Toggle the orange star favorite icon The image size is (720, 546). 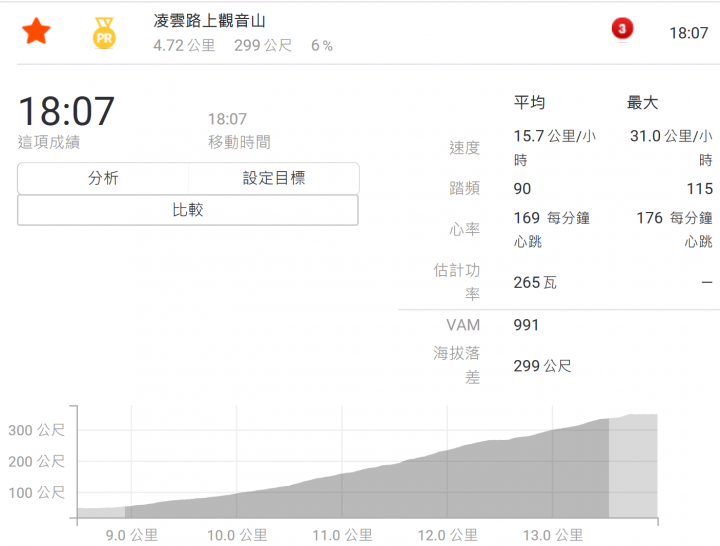(36, 31)
